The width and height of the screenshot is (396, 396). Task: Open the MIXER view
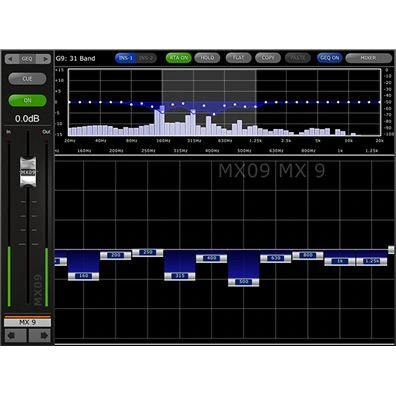[x=368, y=58]
